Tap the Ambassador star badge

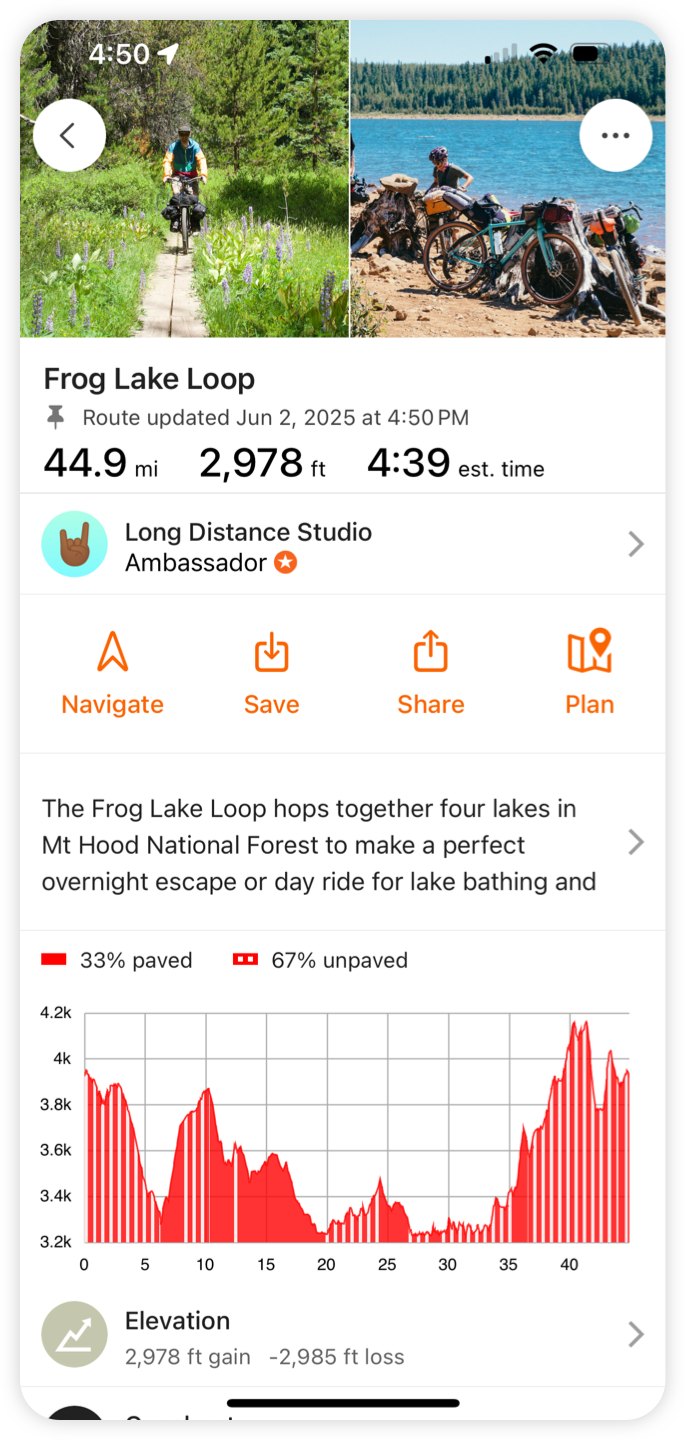click(285, 563)
